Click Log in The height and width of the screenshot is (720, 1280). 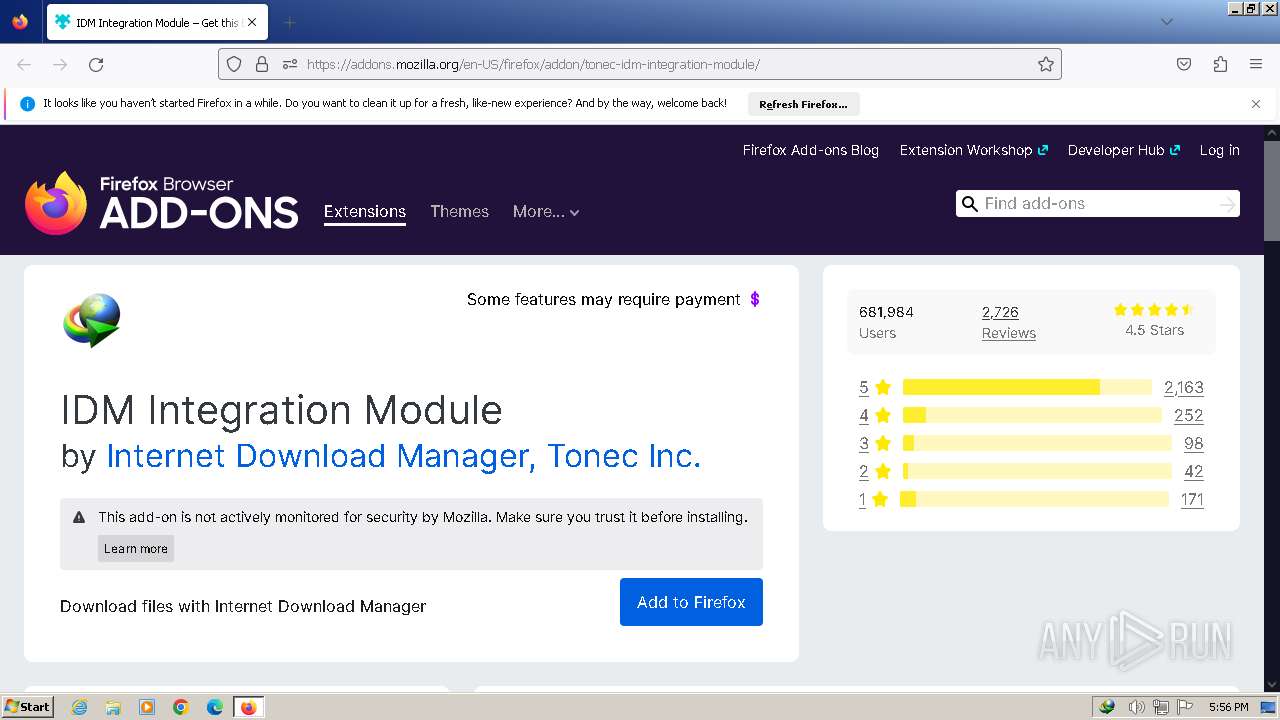[1219, 150]
